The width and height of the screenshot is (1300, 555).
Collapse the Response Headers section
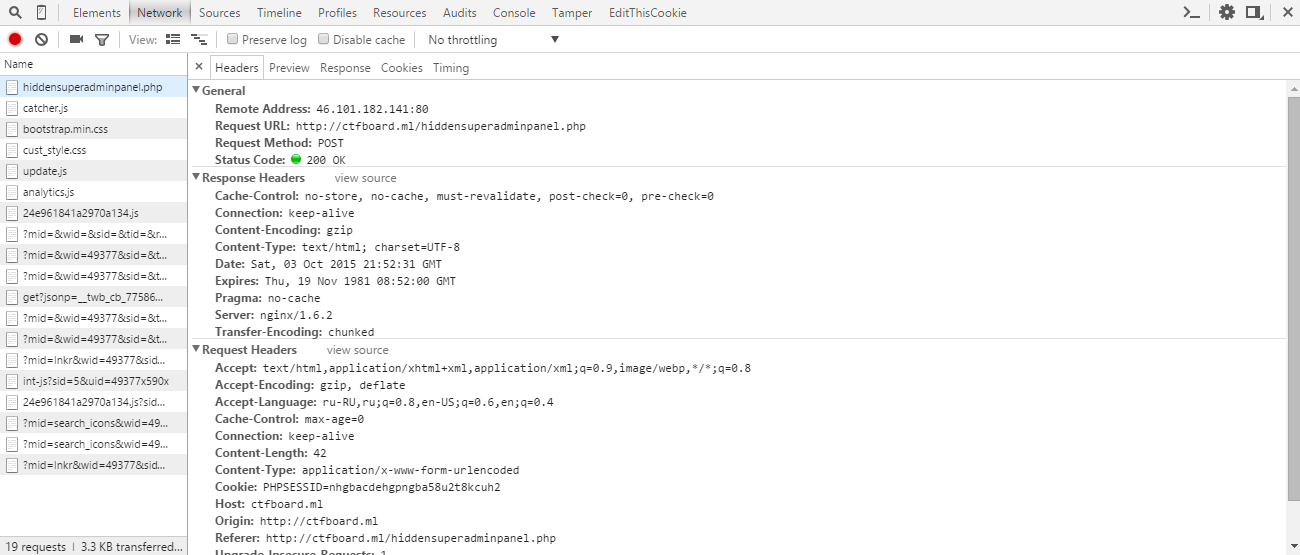[x=196, y=178]
